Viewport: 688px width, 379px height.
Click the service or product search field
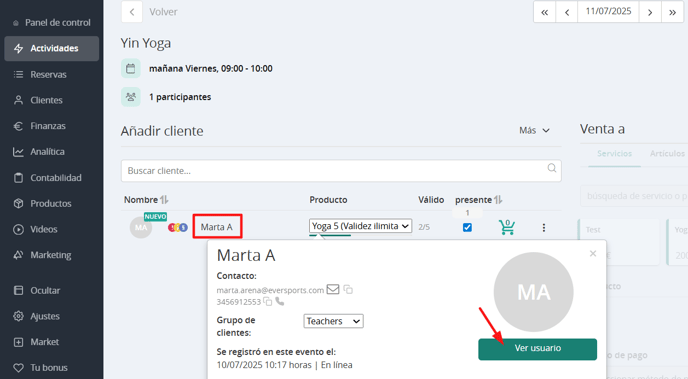(634, 196)
